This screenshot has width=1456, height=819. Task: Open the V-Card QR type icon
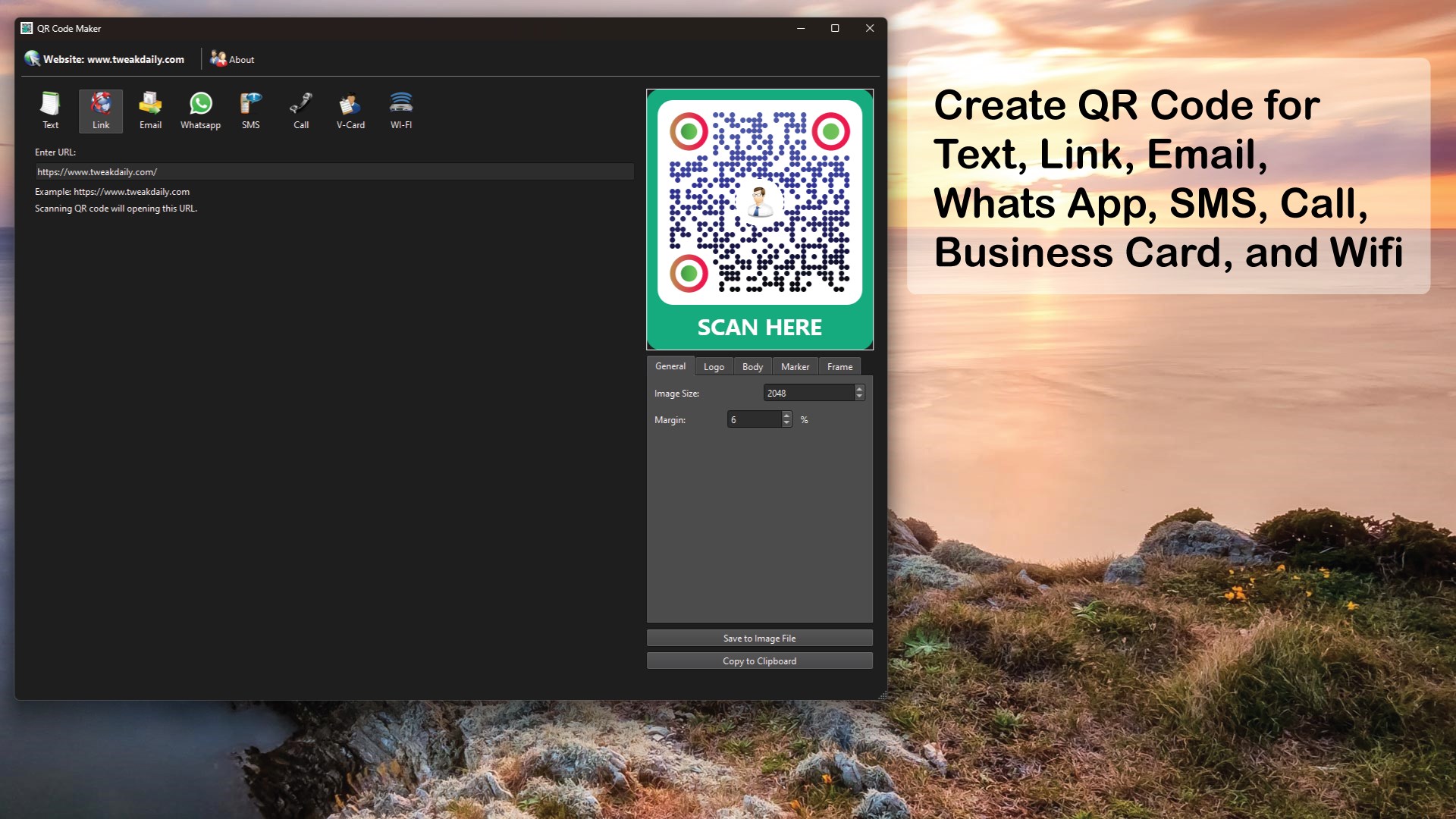click(350, 111)
